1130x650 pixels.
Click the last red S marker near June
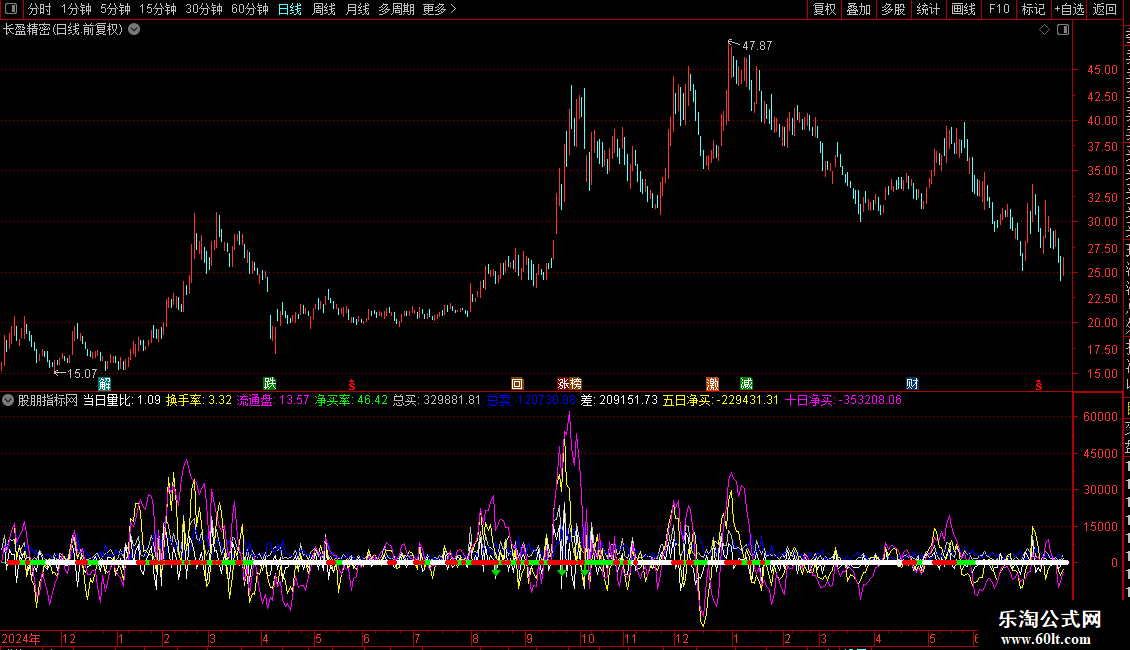pos(1038,385)
